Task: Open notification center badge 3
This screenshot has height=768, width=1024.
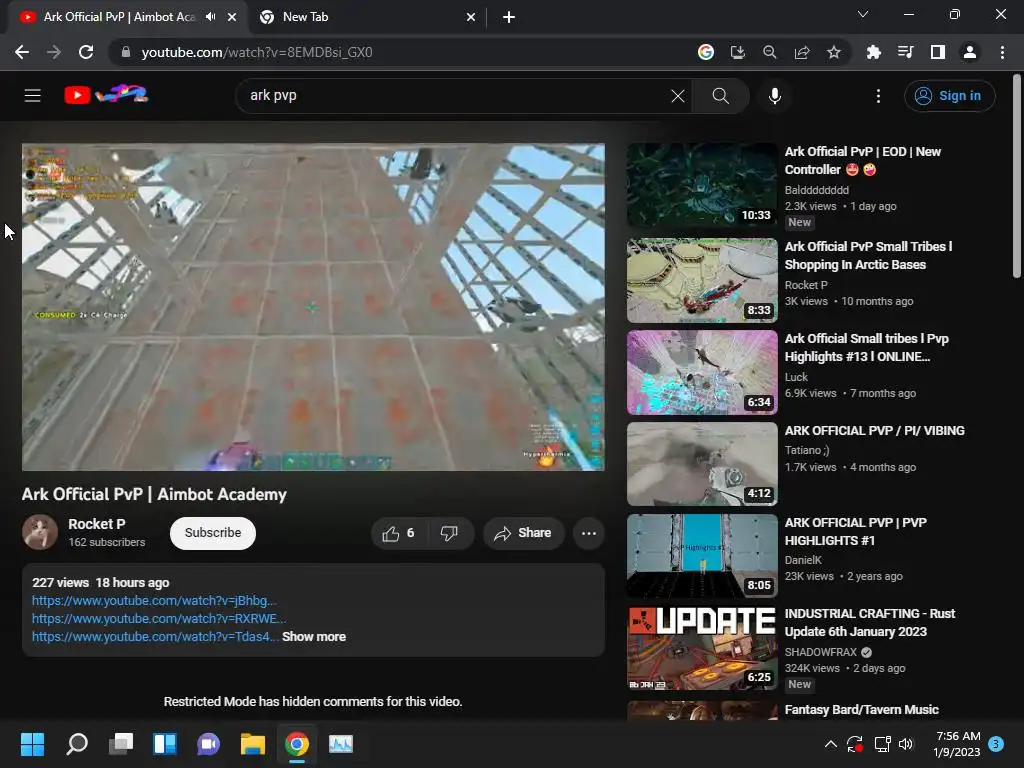Action: (996, 744)
